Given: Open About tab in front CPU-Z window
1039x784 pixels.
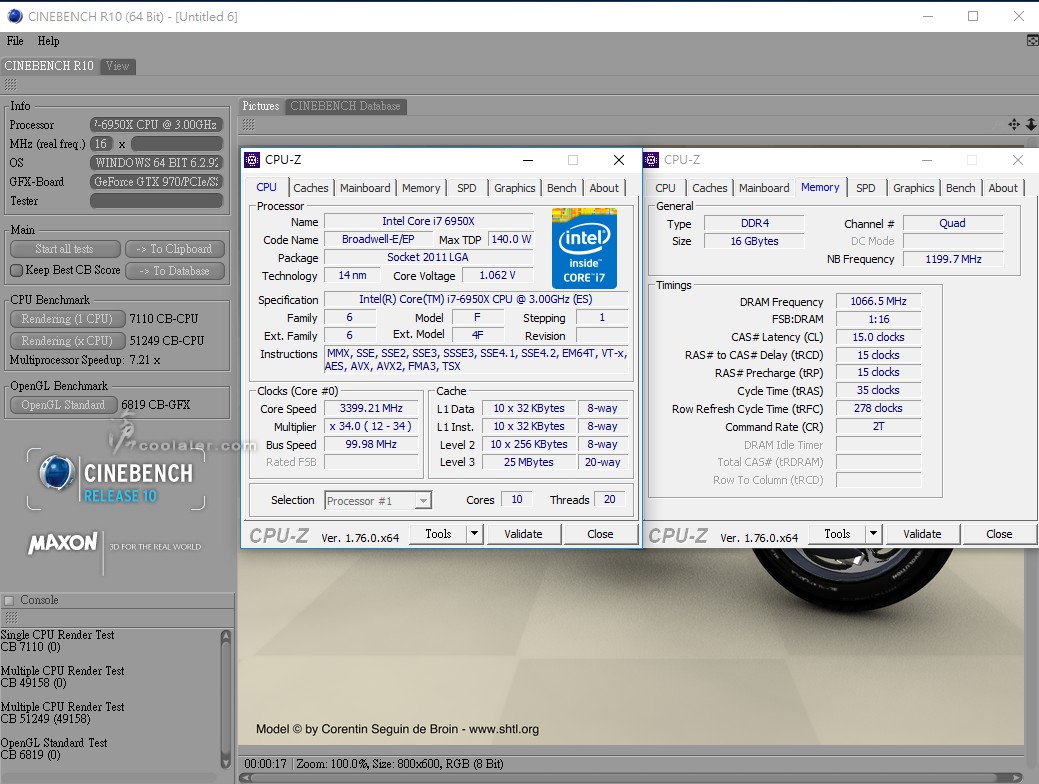Looking at the screenshot, I should (604, 188).
